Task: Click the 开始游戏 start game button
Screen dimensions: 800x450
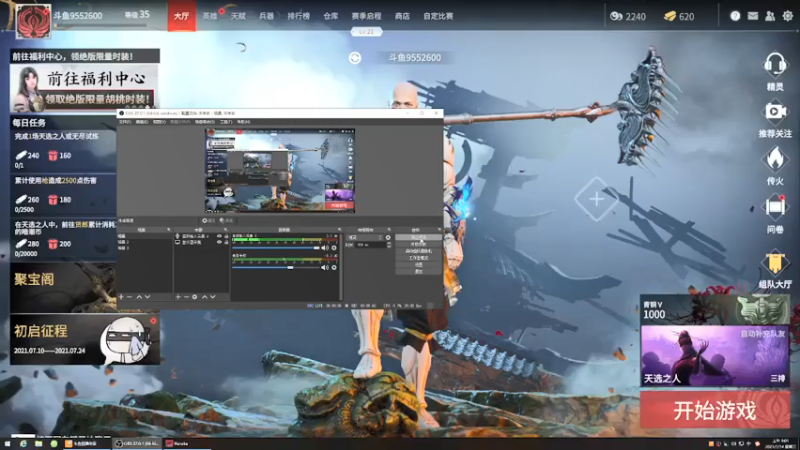Action: point(715,410)
